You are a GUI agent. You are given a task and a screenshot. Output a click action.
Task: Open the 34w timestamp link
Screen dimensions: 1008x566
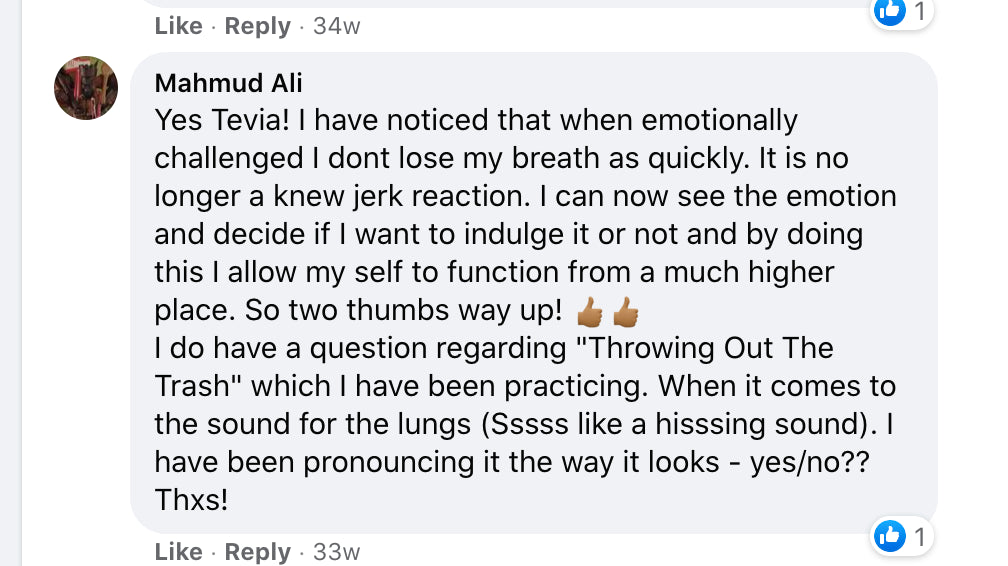(336, 26)
